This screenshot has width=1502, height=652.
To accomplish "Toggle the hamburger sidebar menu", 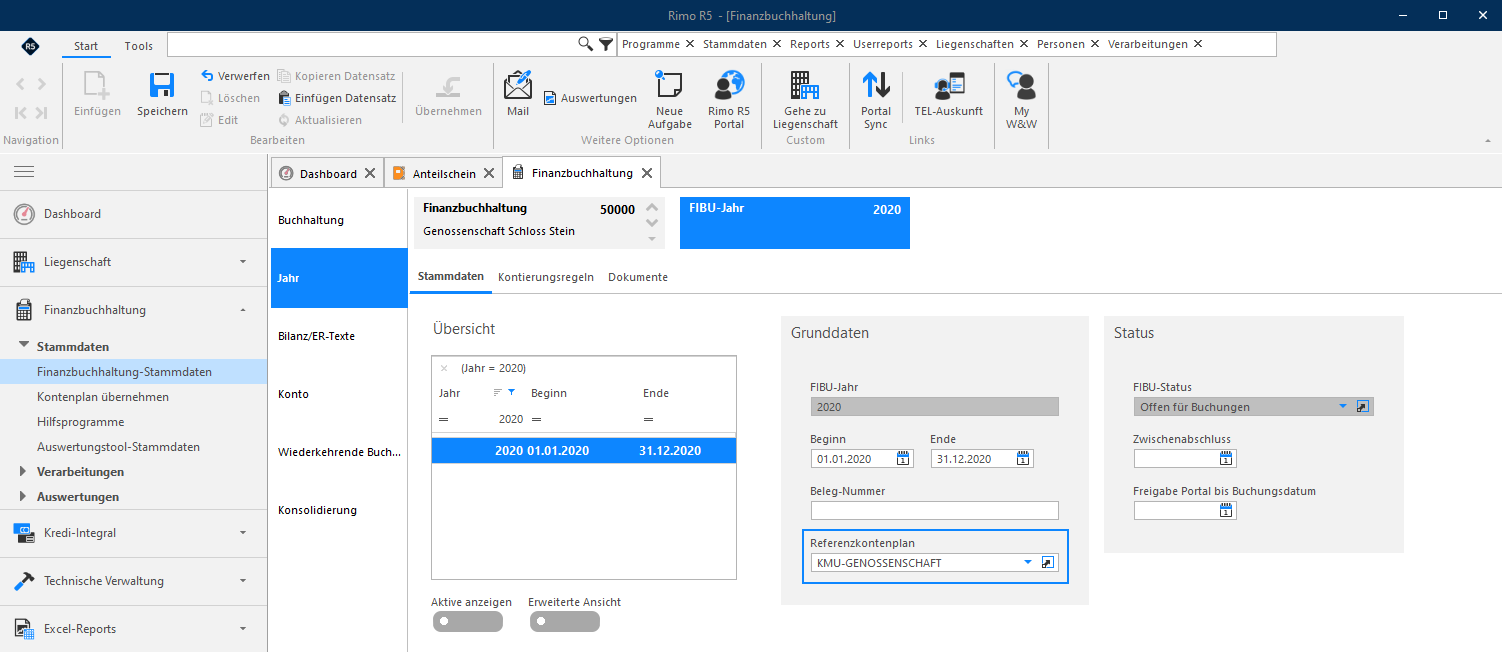I will [x=24, y=172].
